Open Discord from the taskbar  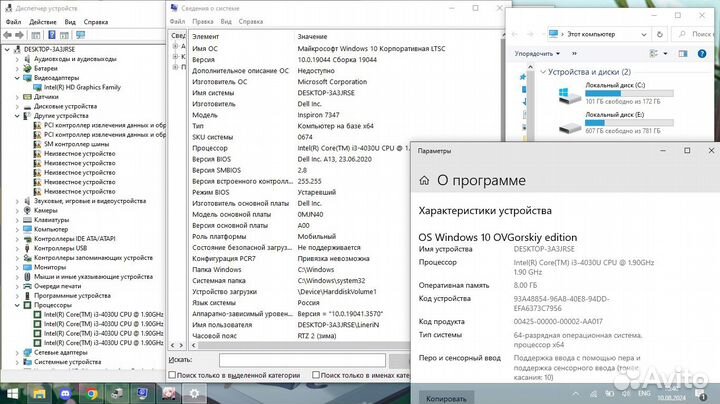coord(65,393)
